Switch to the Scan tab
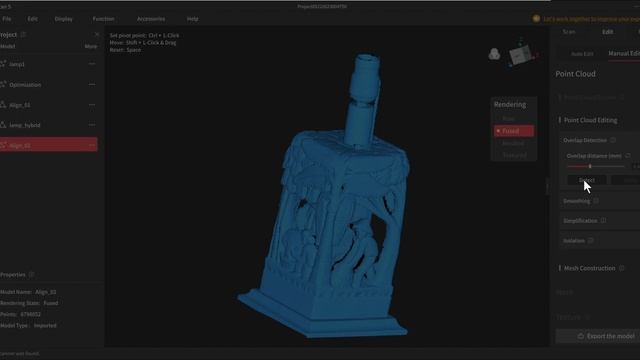This screenshot has height=360, width=640. tap(569, 32)
